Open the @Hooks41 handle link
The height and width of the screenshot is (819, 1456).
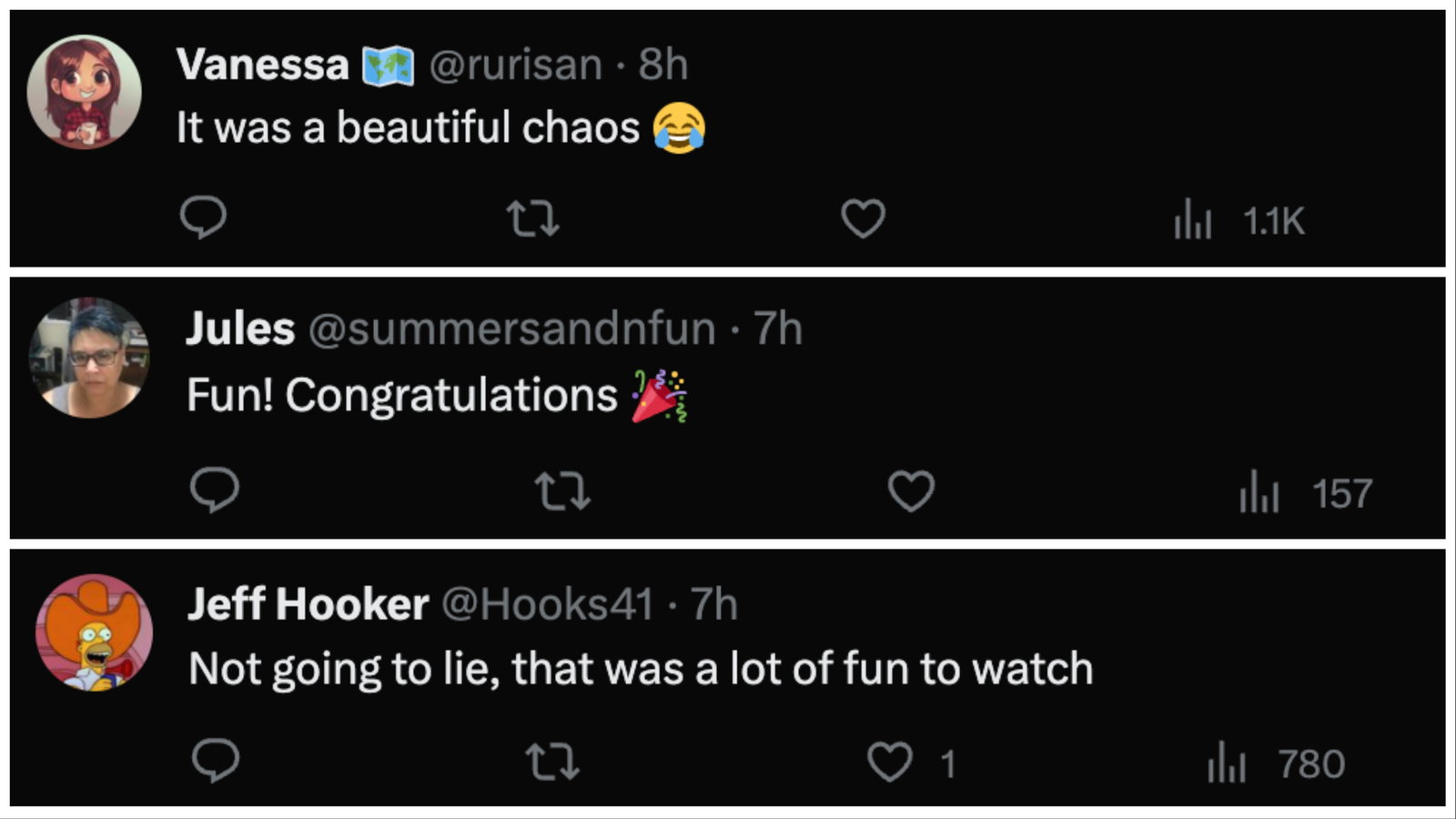click(548, 604)
